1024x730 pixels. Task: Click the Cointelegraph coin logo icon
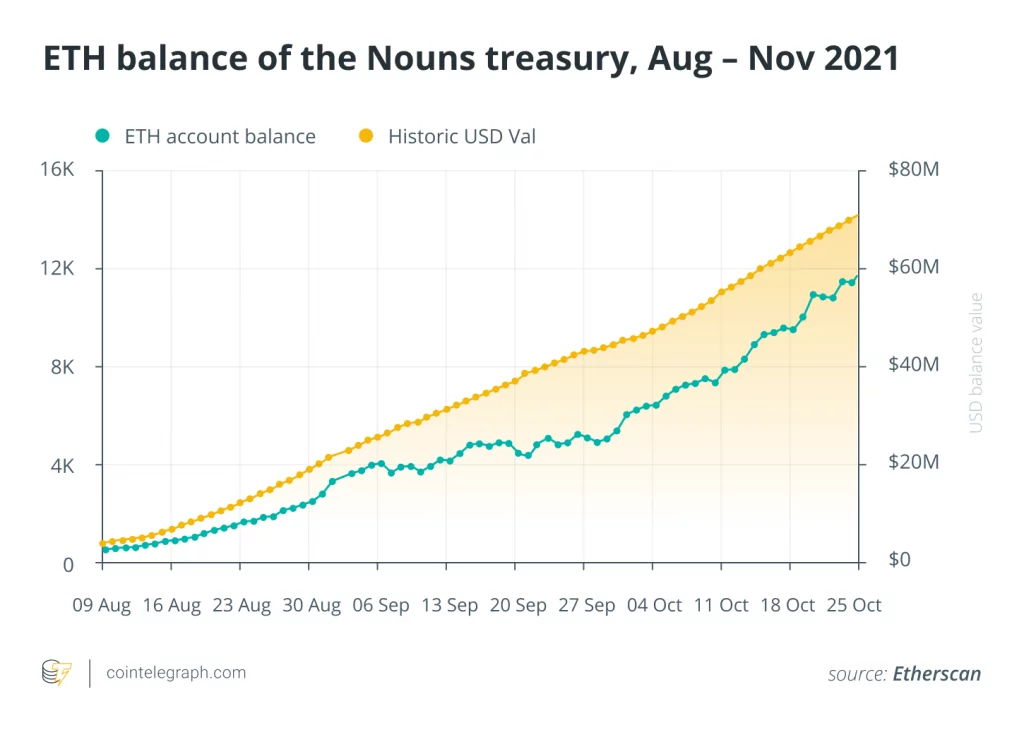57,673
